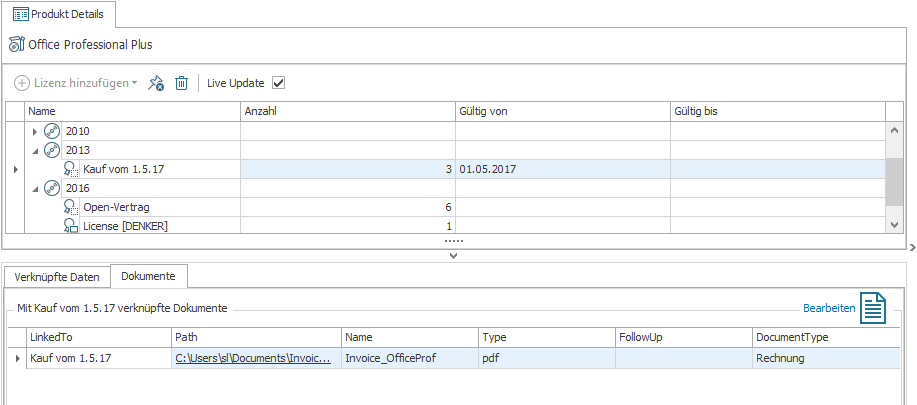Image resolution: width=917 pixels, height=405 pixels.
Task: Click the document page icon beside Bearbeiten
Action: tap(873, 308)
